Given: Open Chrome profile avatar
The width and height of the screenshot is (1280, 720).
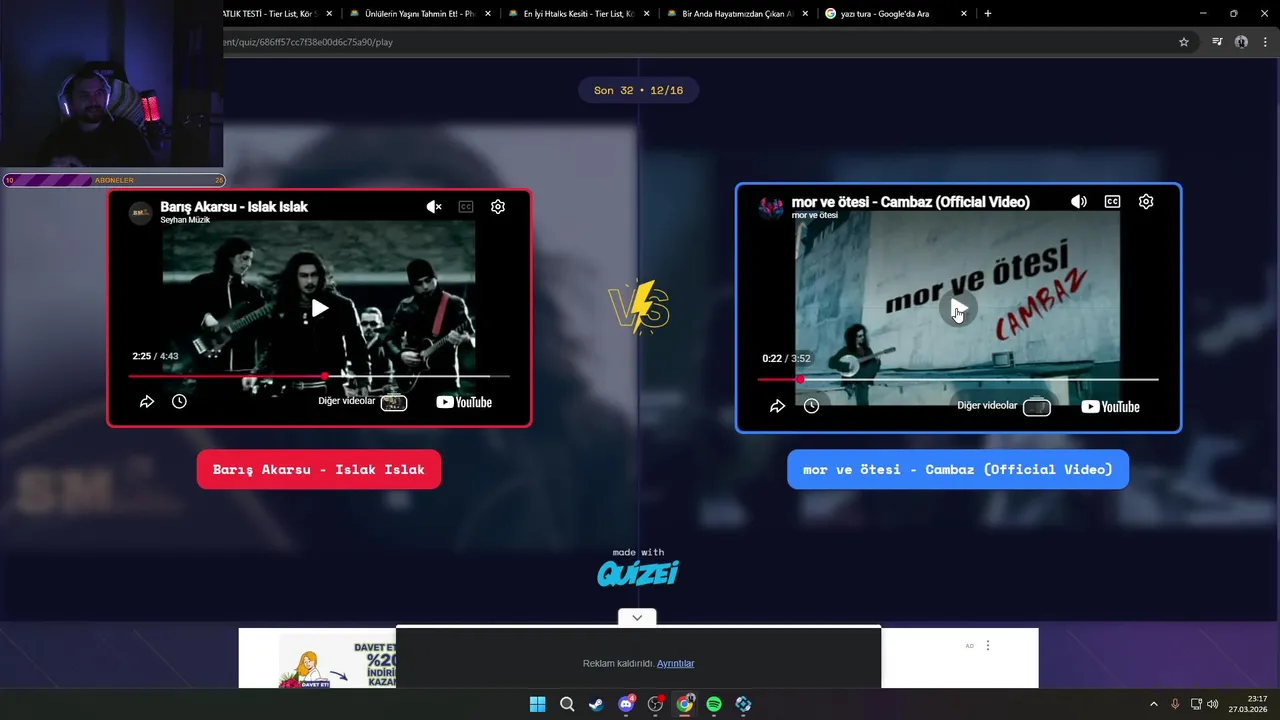Looking at the screenshot, I should (x=1241, y=42).
